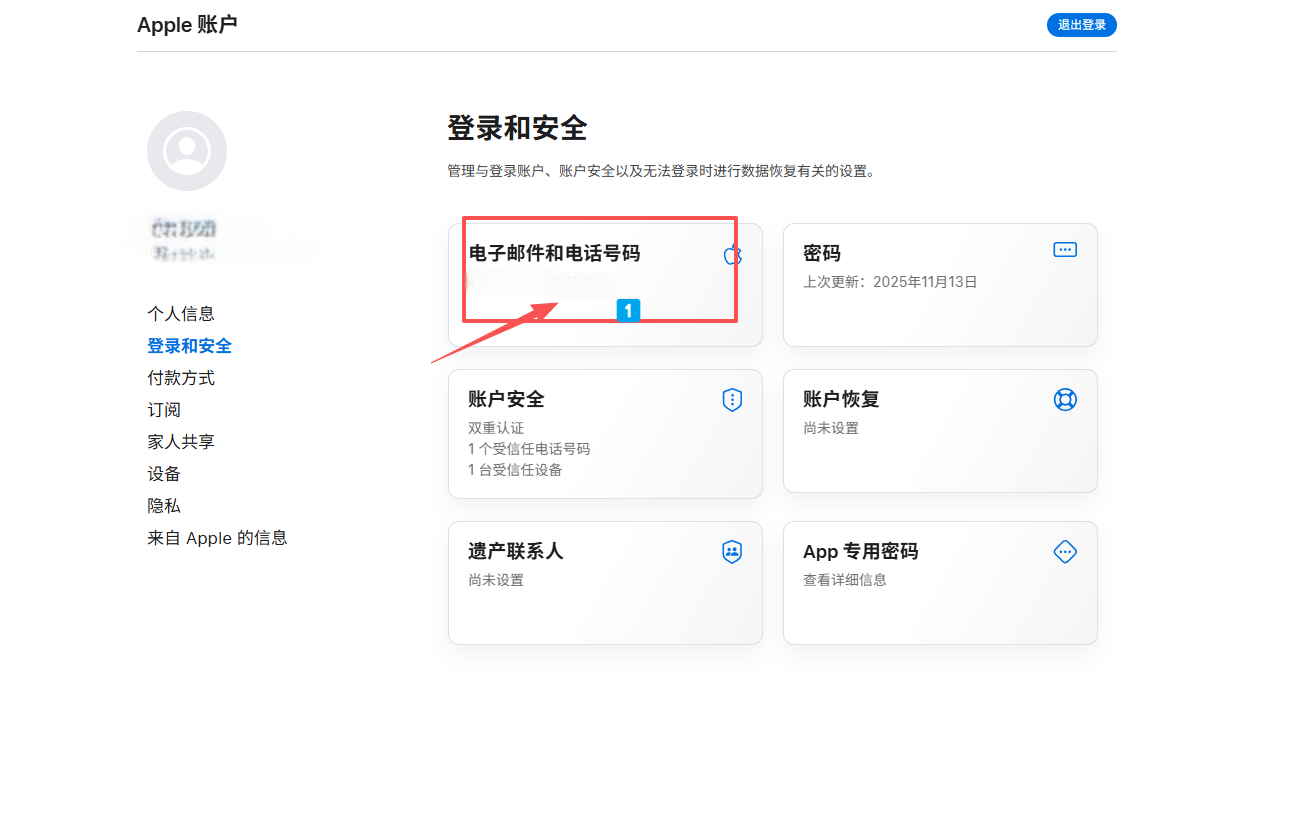Click the ellipsis icon in the 密码 card
This screenshot has width=1312, height=817.
coord(1065,250)
